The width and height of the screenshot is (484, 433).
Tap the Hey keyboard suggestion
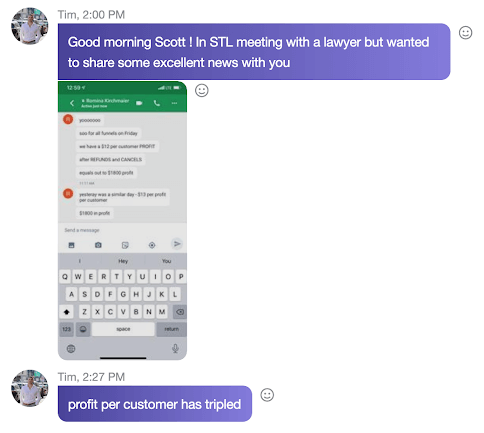123,261
